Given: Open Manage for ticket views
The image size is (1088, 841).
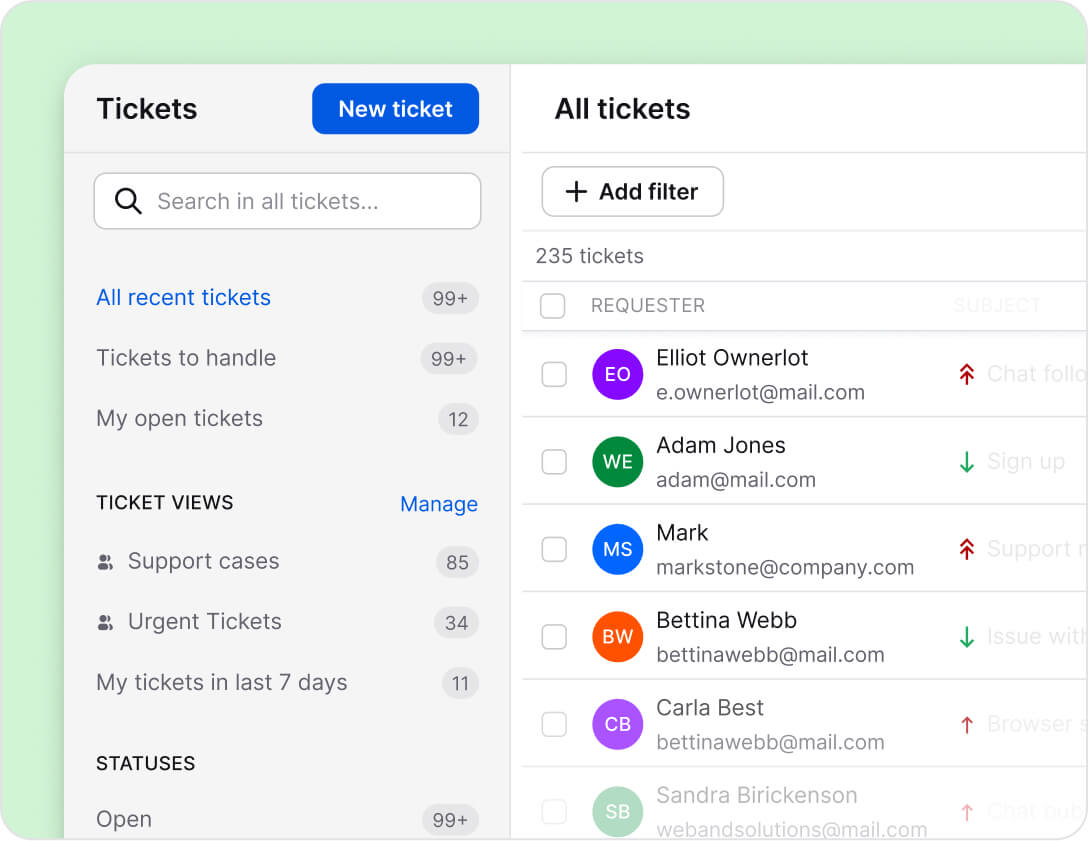Looking at the screenshot, I should coord(439,504).
